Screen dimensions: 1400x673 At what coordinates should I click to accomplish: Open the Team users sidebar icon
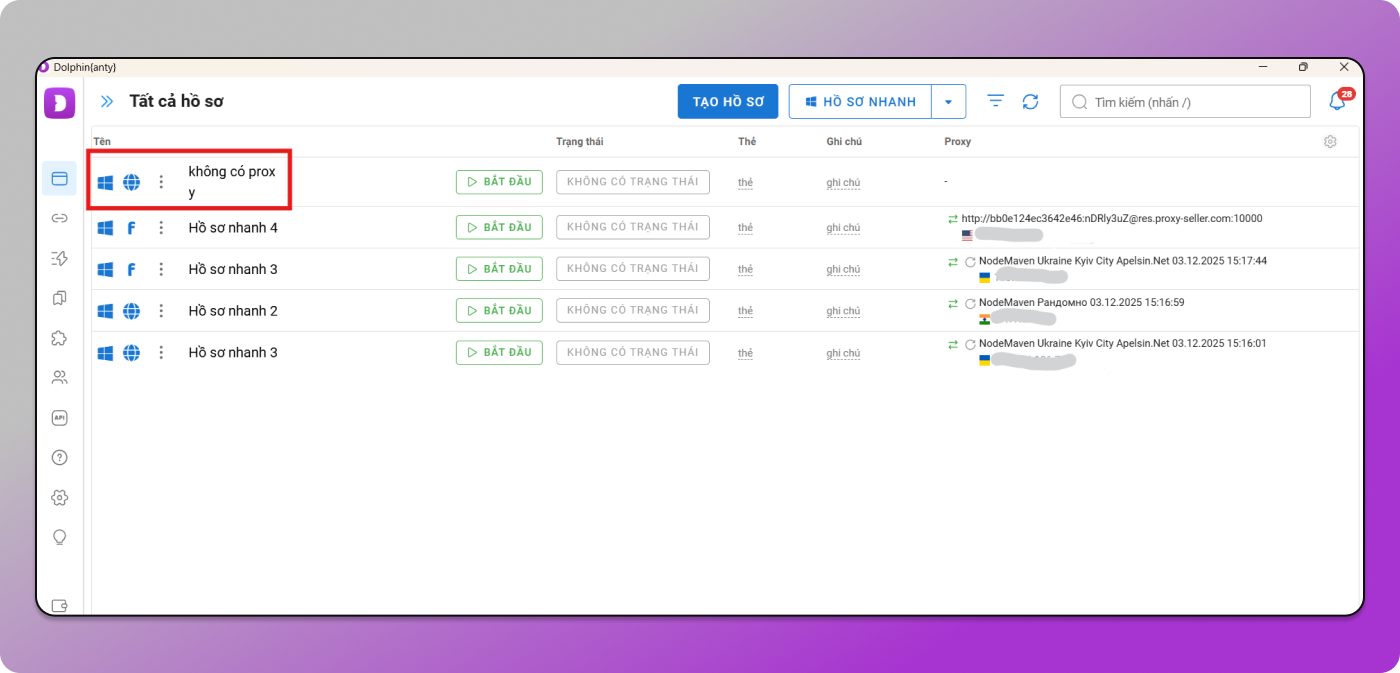[59, 378]
